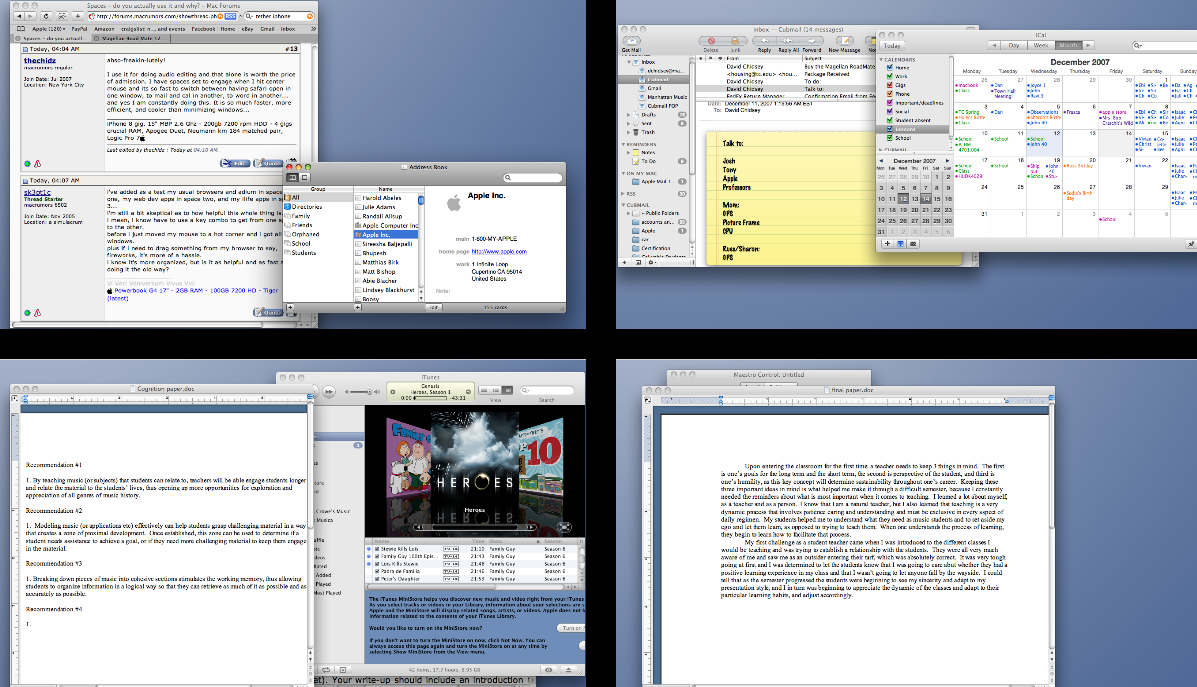The image size is (1197, 687).
Task: Click the iTunes playback progress bar
Action: [x=431, y=398]
